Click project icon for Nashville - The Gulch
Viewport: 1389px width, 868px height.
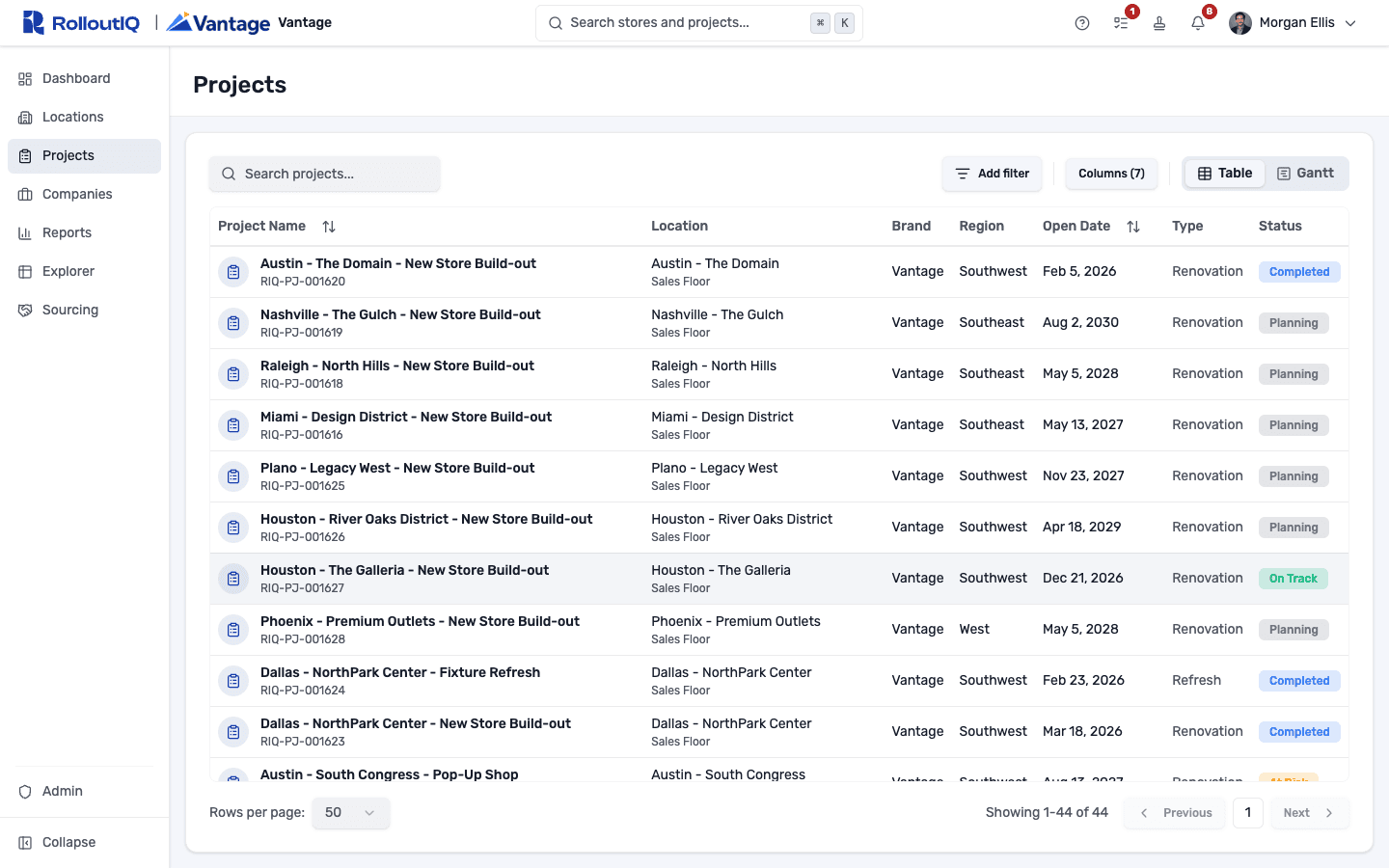pos(233,323)
